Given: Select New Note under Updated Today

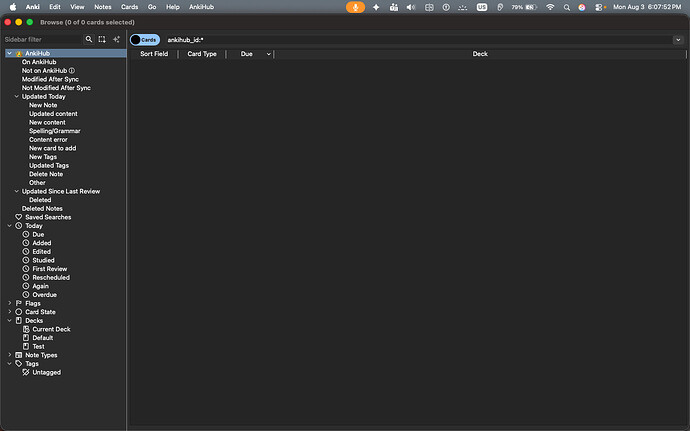Looking at the screenshot, I should pyautogui.click(x=43, y=105).
